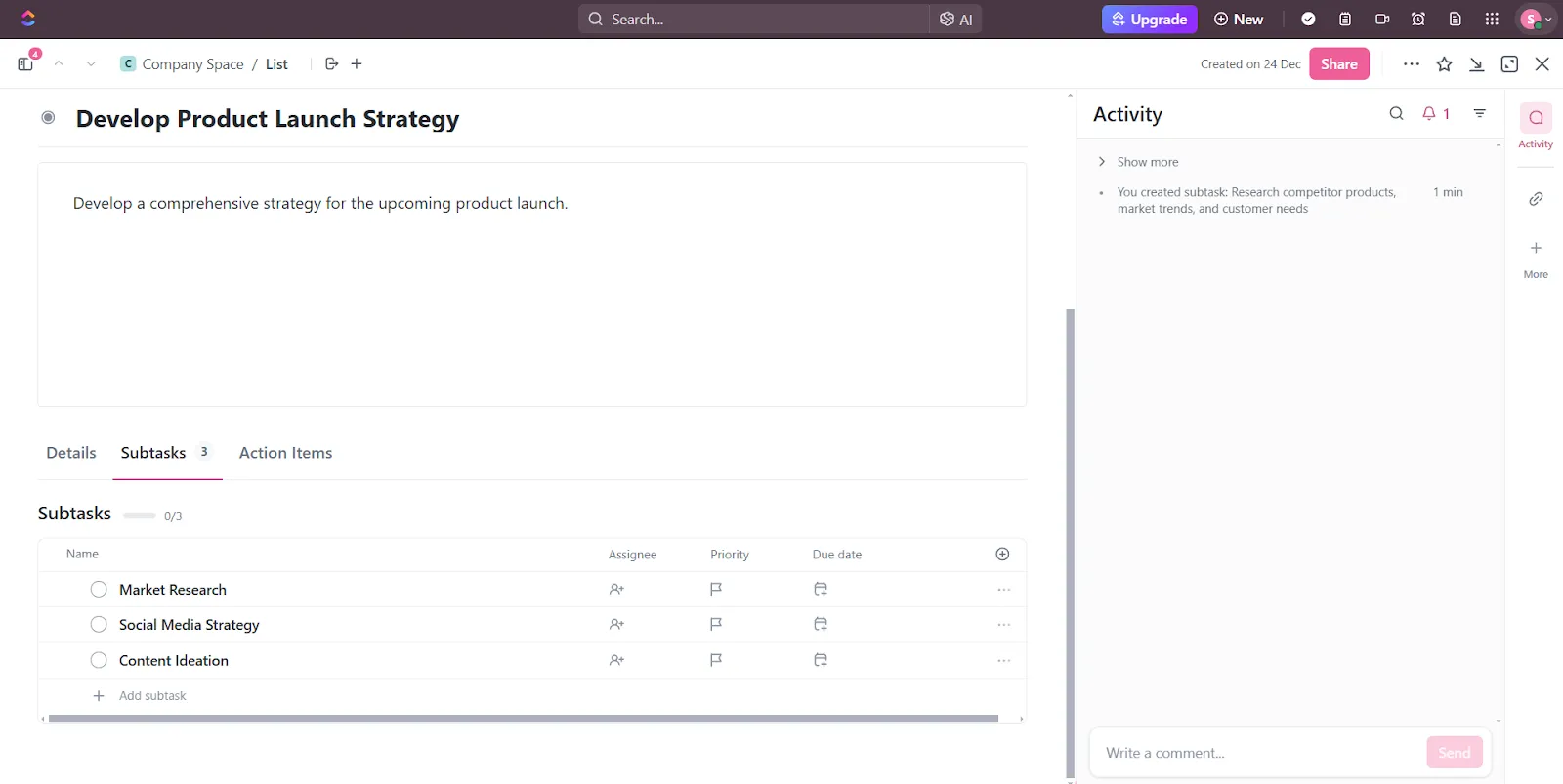Assign a user to Social Media Strategy
Screen dimensions: 1563x784
(616, 624)
